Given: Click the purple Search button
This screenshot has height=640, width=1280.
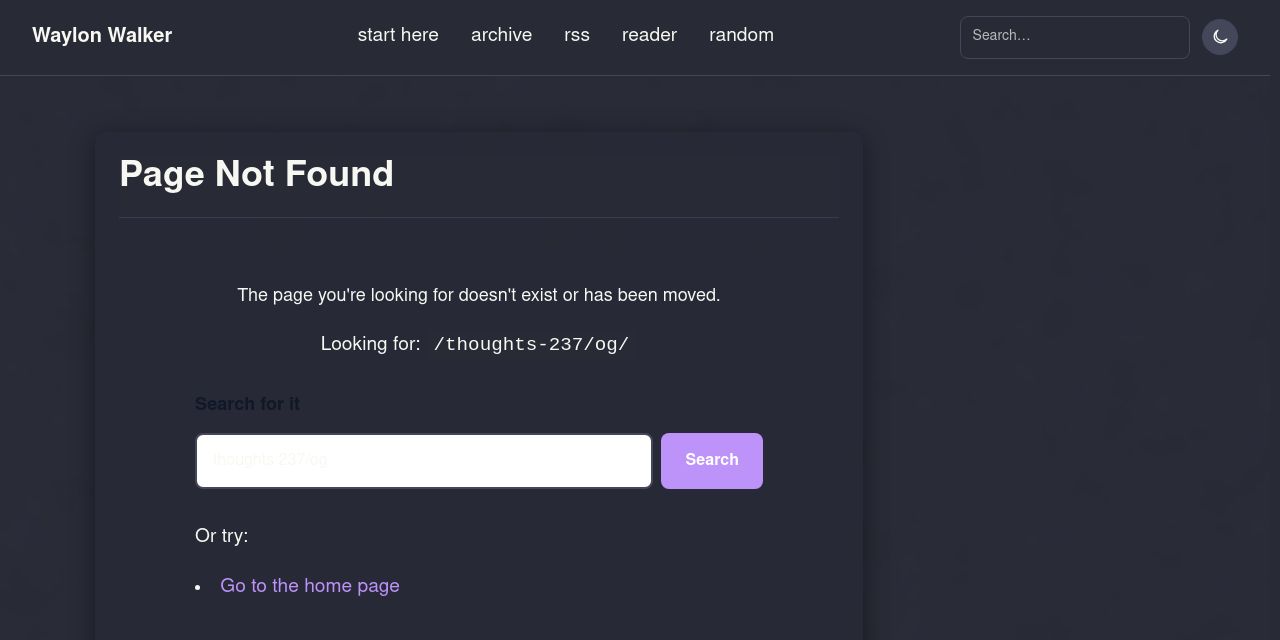Looking at the screenshot, I should click(712, 461).
